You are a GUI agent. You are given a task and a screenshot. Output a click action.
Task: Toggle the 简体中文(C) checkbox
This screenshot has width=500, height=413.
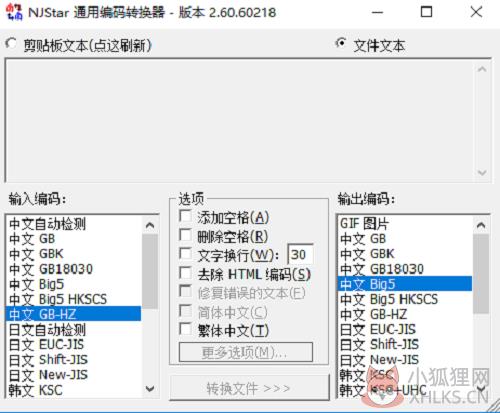tap(185, 311)
